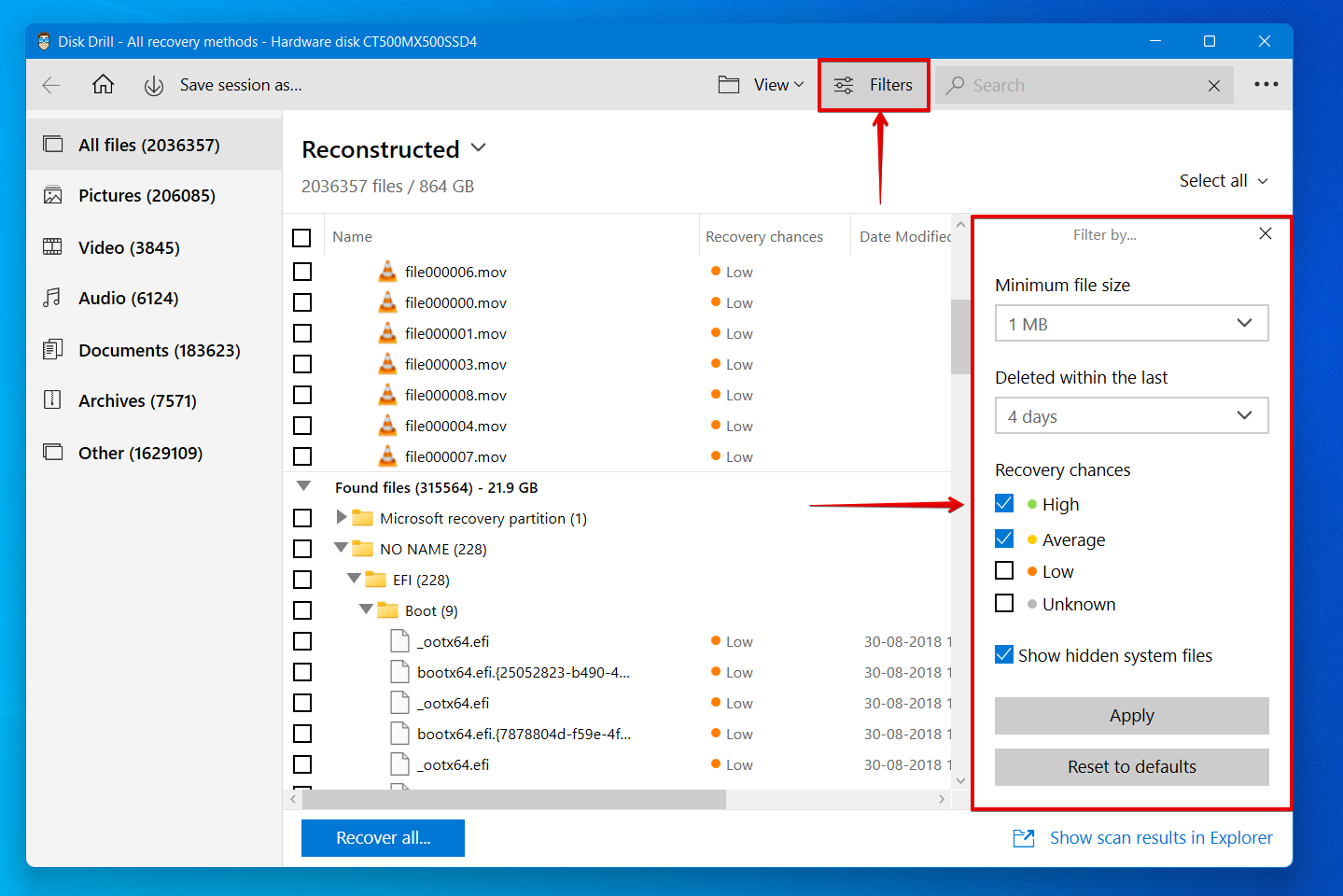Check the box for the EFI (228) folder

(x=302, y=580)
